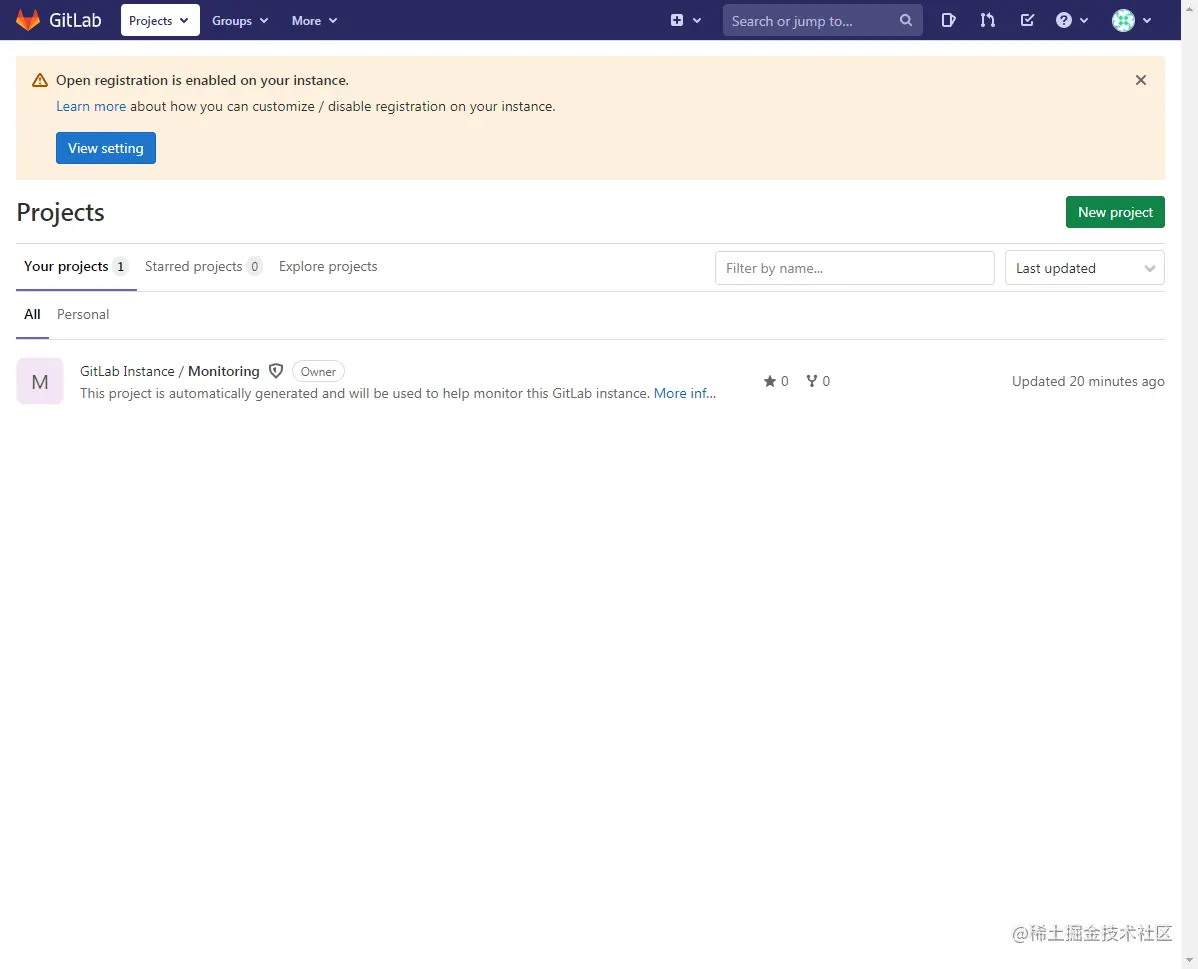The image size is (1198, 969).
Task: Focus the Search or jump to field
Action: (822, 21)
